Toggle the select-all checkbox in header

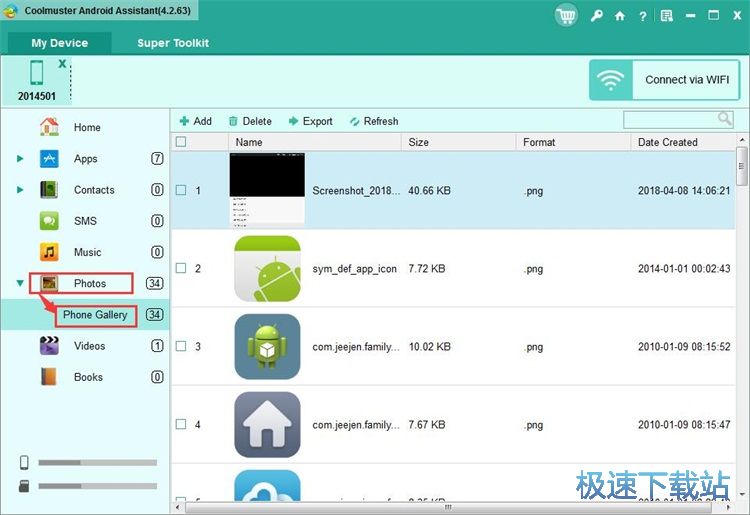pos(181,142)
